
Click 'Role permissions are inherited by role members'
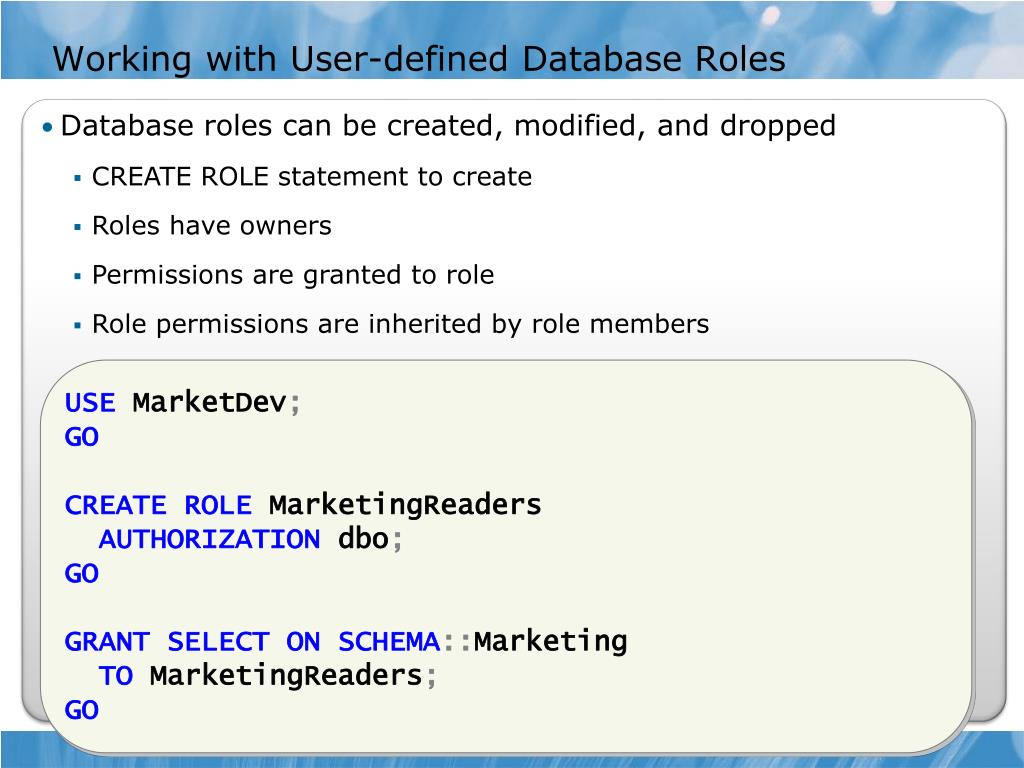(x=400, y=324)
